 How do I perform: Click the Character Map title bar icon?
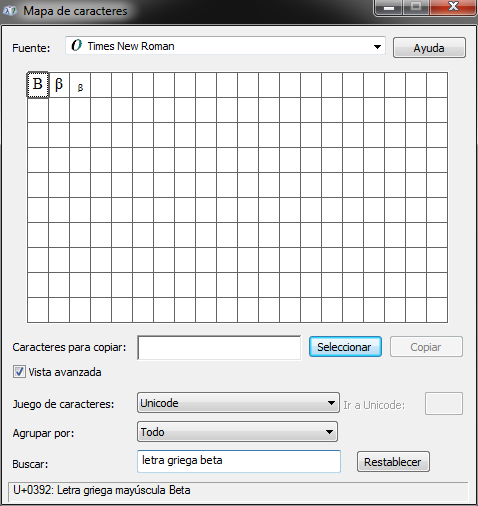pos(10,11)
